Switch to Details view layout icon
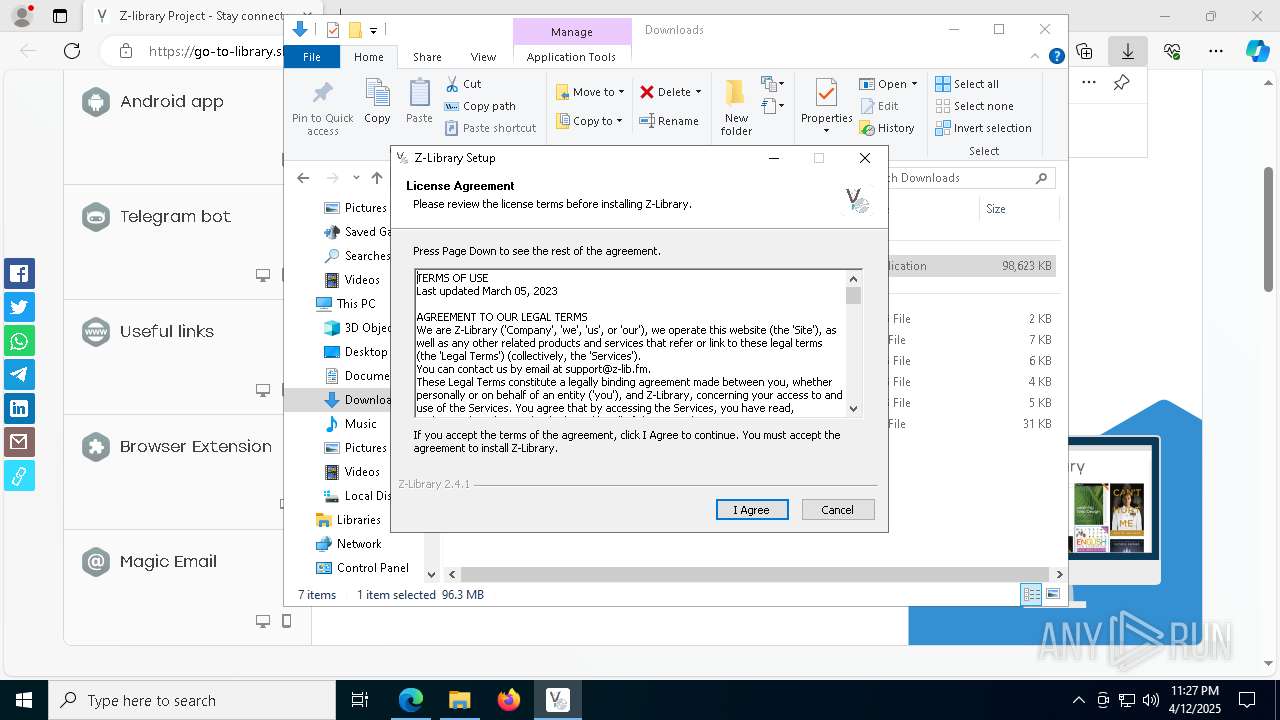The width and height of the screenshot is (1280, 720). 1031,594
